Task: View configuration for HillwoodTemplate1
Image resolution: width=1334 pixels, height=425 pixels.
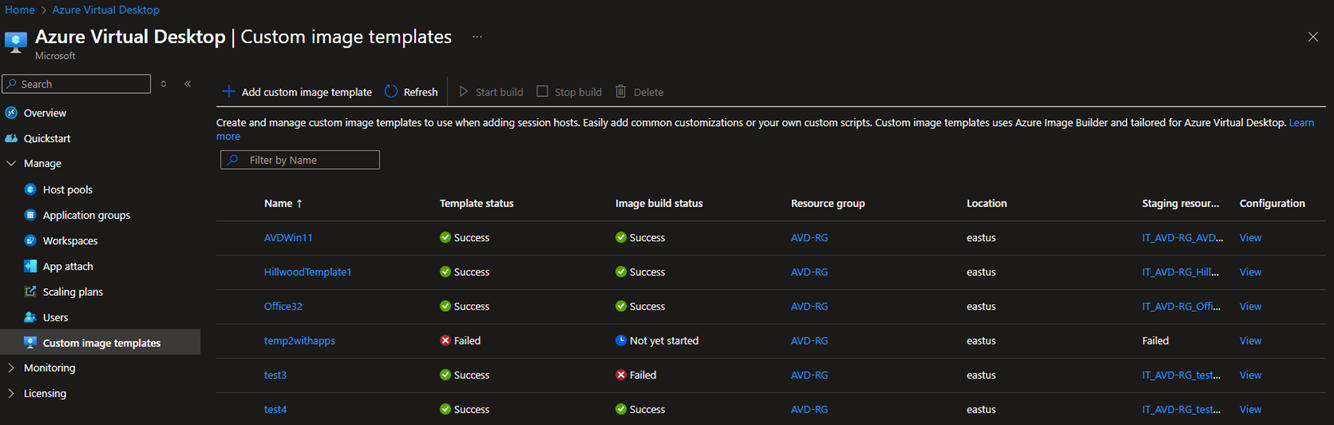Action: [1251, 272]
